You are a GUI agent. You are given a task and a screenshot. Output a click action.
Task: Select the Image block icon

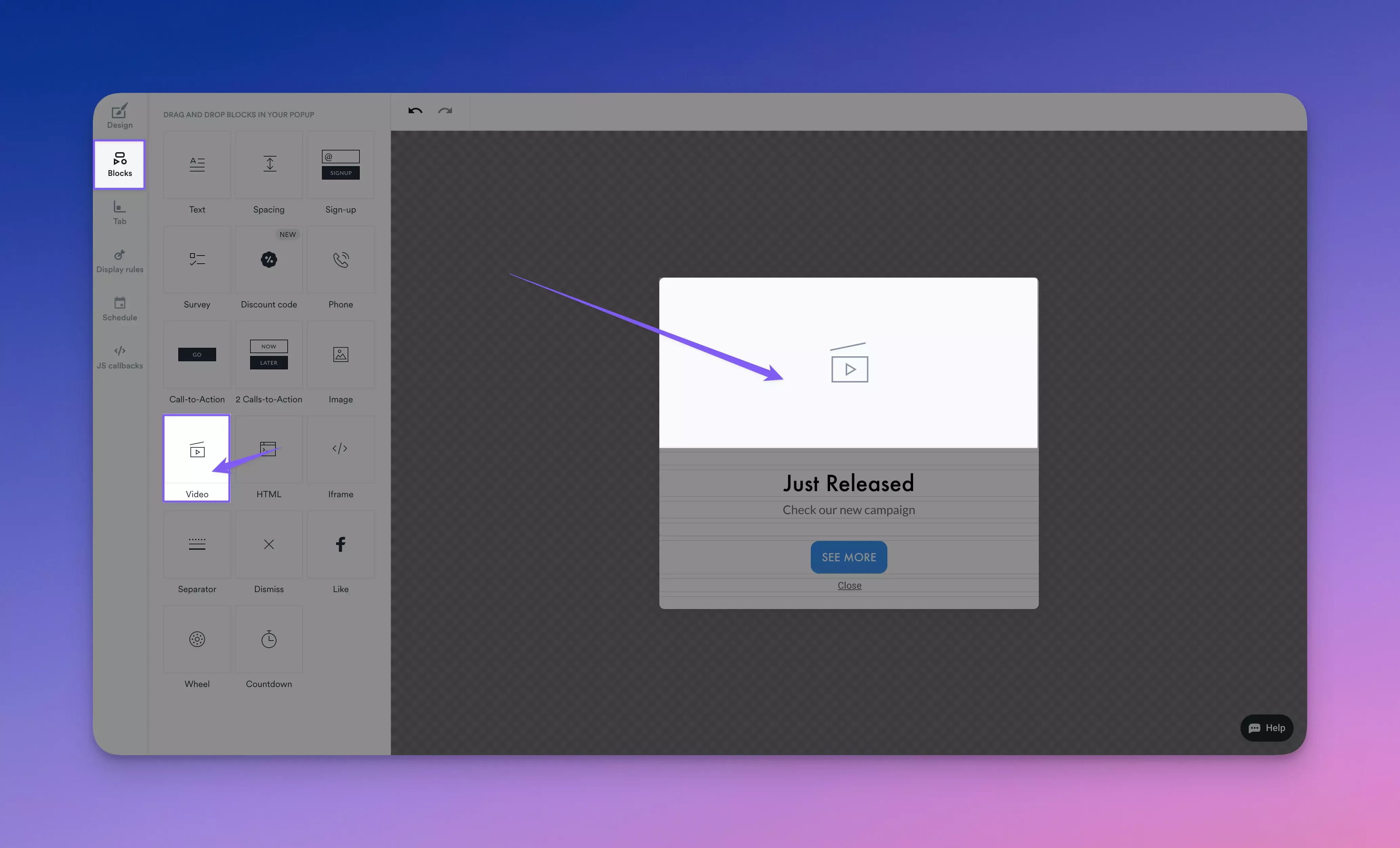coord(340,355)
